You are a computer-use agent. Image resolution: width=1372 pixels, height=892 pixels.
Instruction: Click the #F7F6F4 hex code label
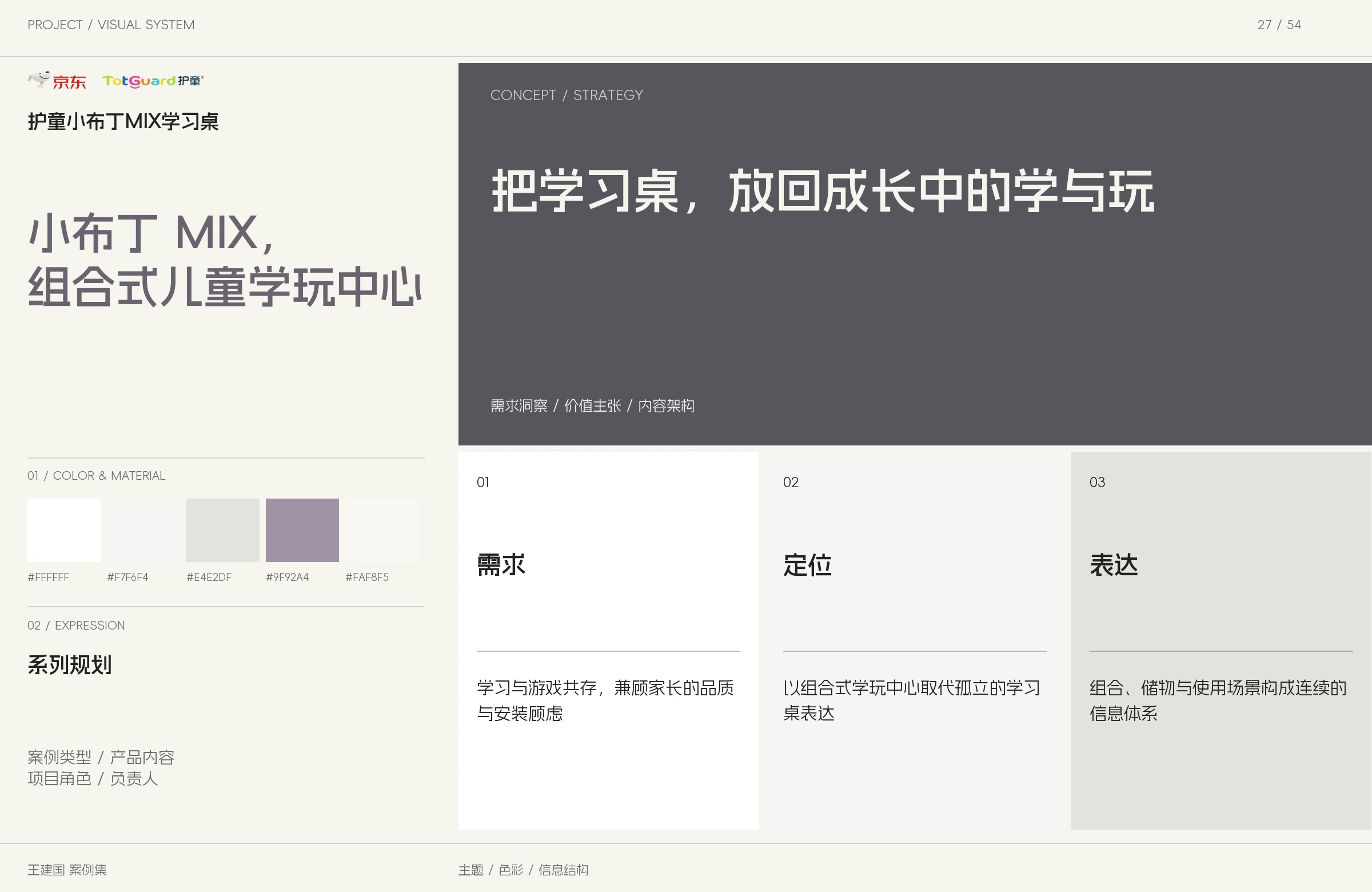click(128, 577)
